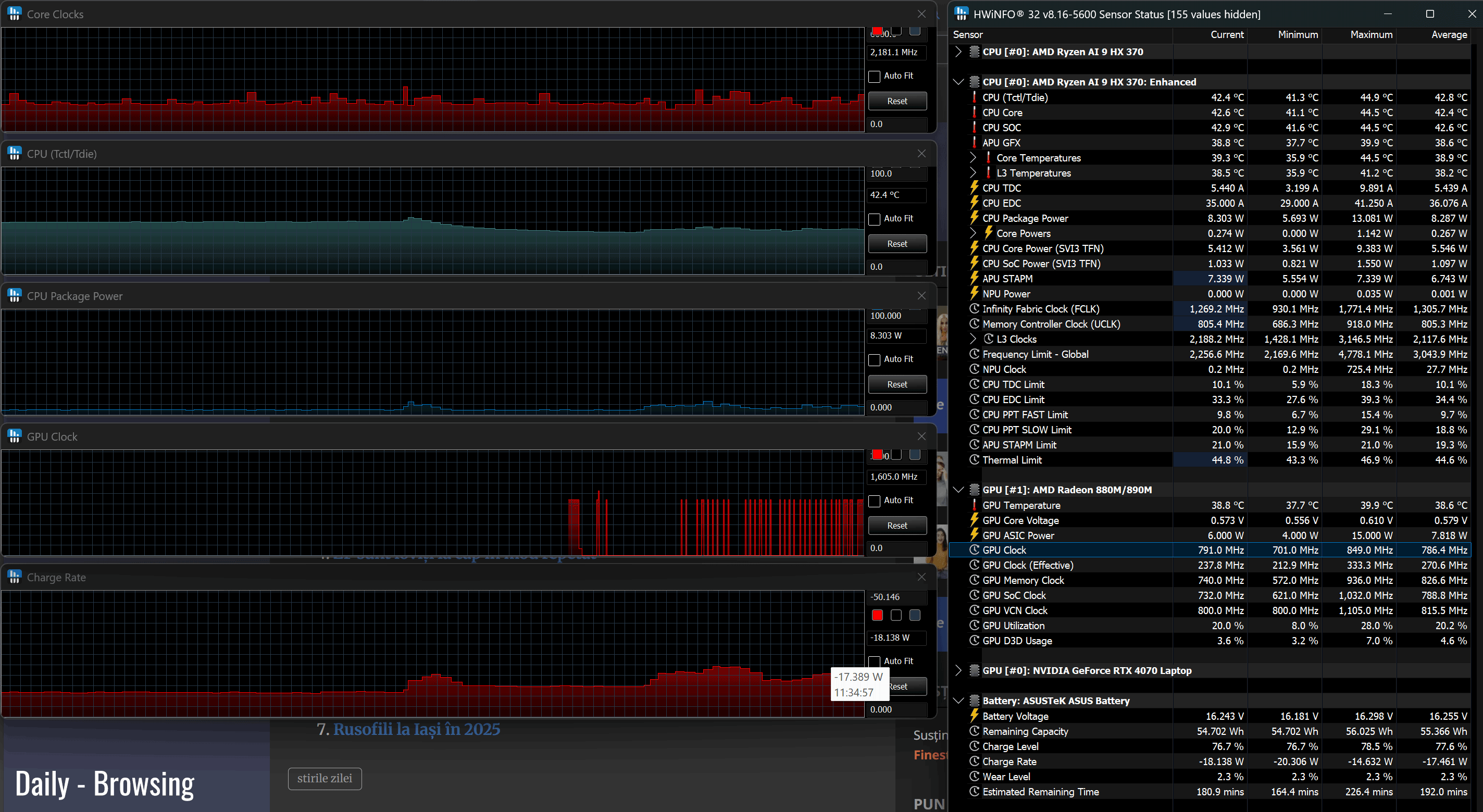Click the chip icon beside CPU Enhanced group

974,82
